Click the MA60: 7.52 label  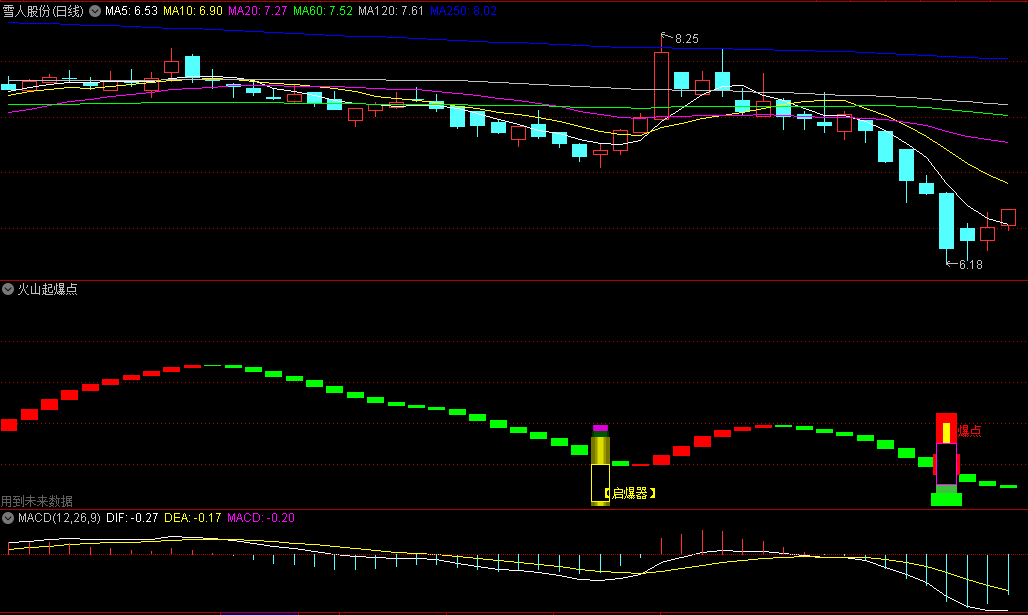pyautogui.click(x=323, y=11)
